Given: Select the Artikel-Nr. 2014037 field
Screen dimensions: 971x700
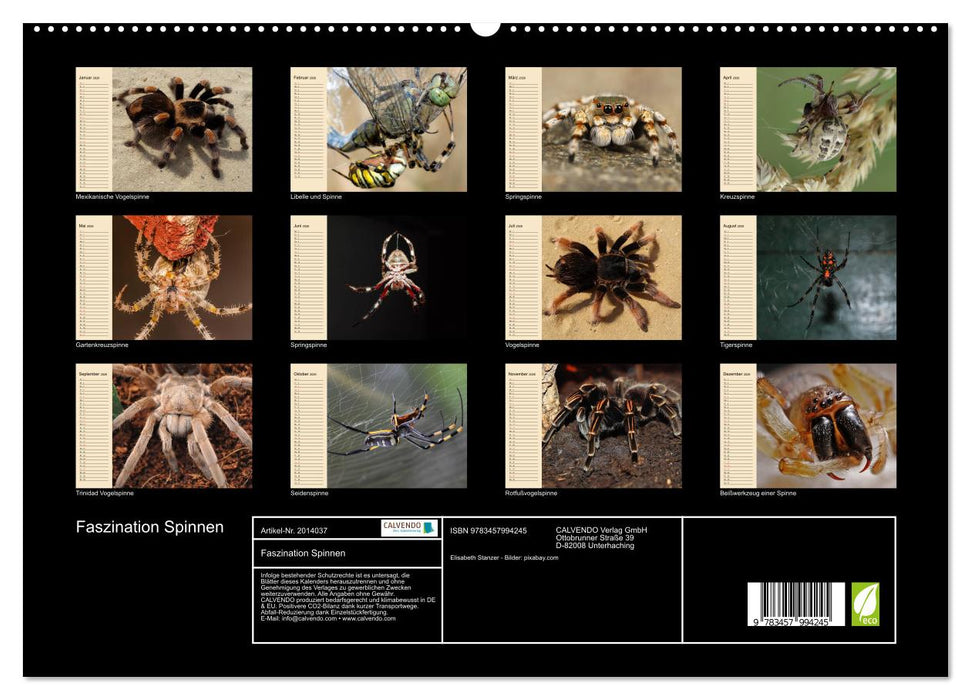Looking at the screenshot, I should click(293, 530).
